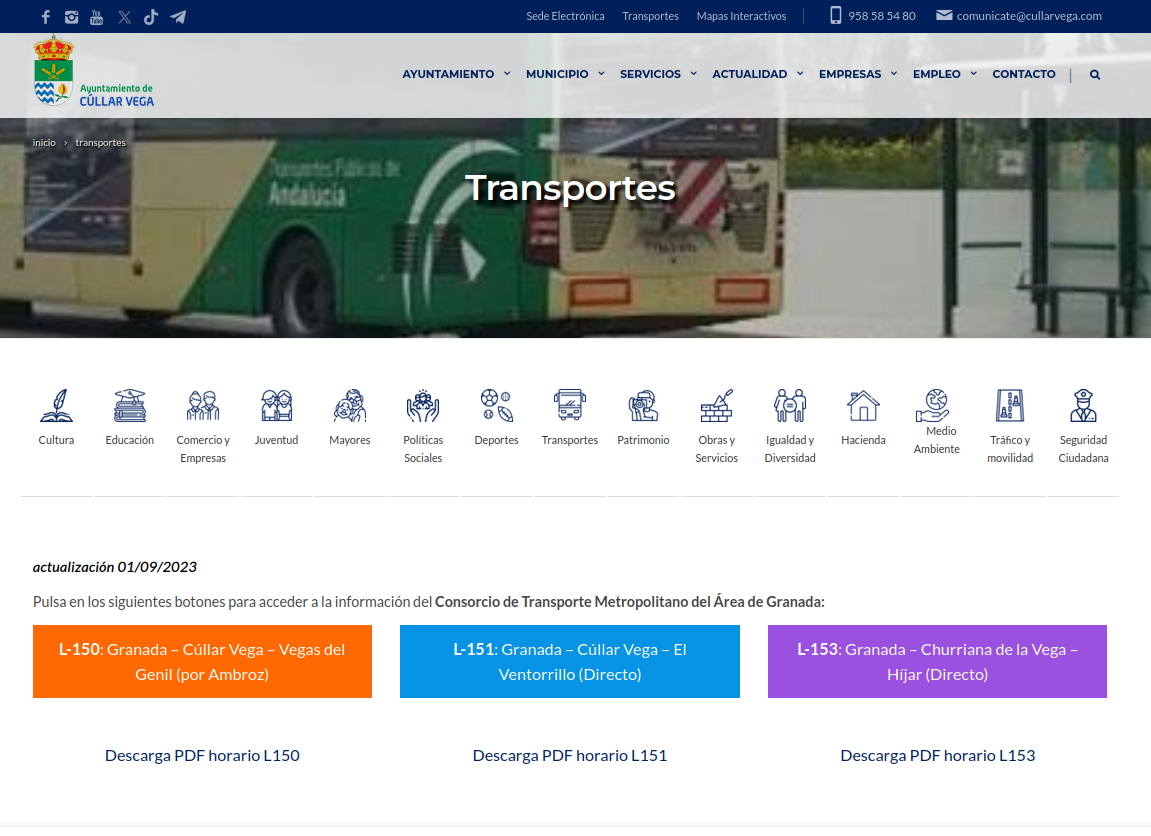Open Sede Electrónica link in top bar
The width and height of the screenshot is (1151, 836).
tap(565, 16)
